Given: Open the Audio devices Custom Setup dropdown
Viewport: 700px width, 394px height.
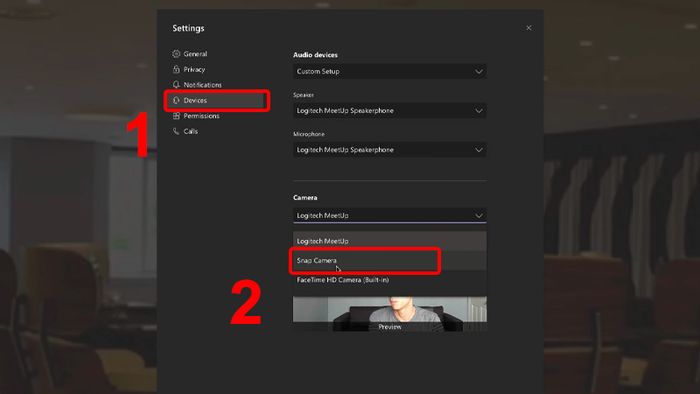Looking at the screenshot, I should pyautogui.click(x=390, y=71).
